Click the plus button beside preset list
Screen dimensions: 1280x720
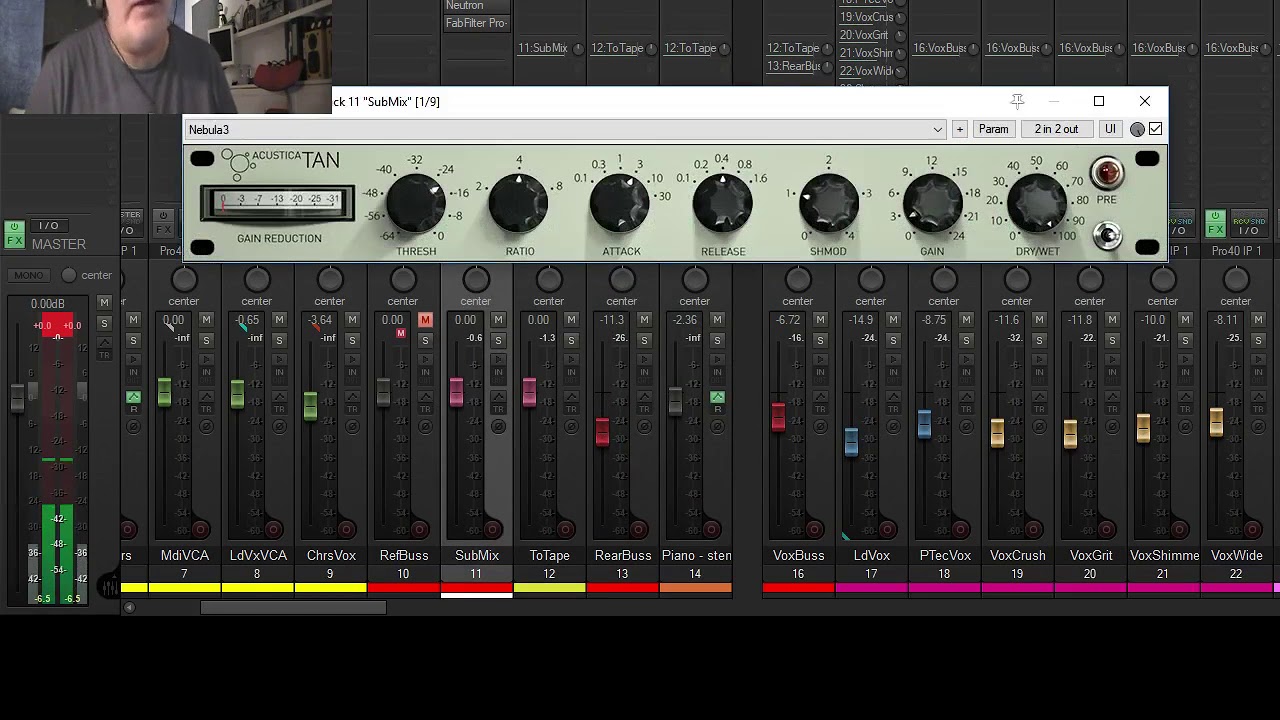pyautogui.click(x=959, y=129)
